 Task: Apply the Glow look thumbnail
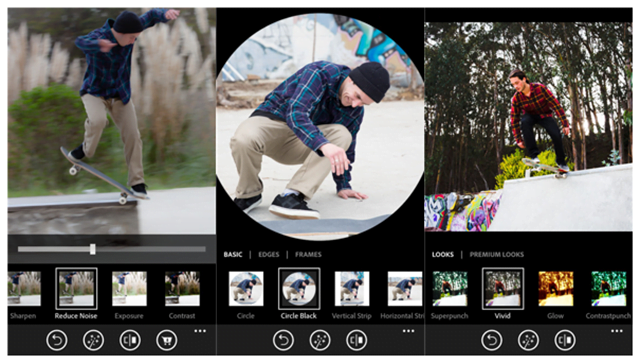pyautogui.click(x=556, y=289)
